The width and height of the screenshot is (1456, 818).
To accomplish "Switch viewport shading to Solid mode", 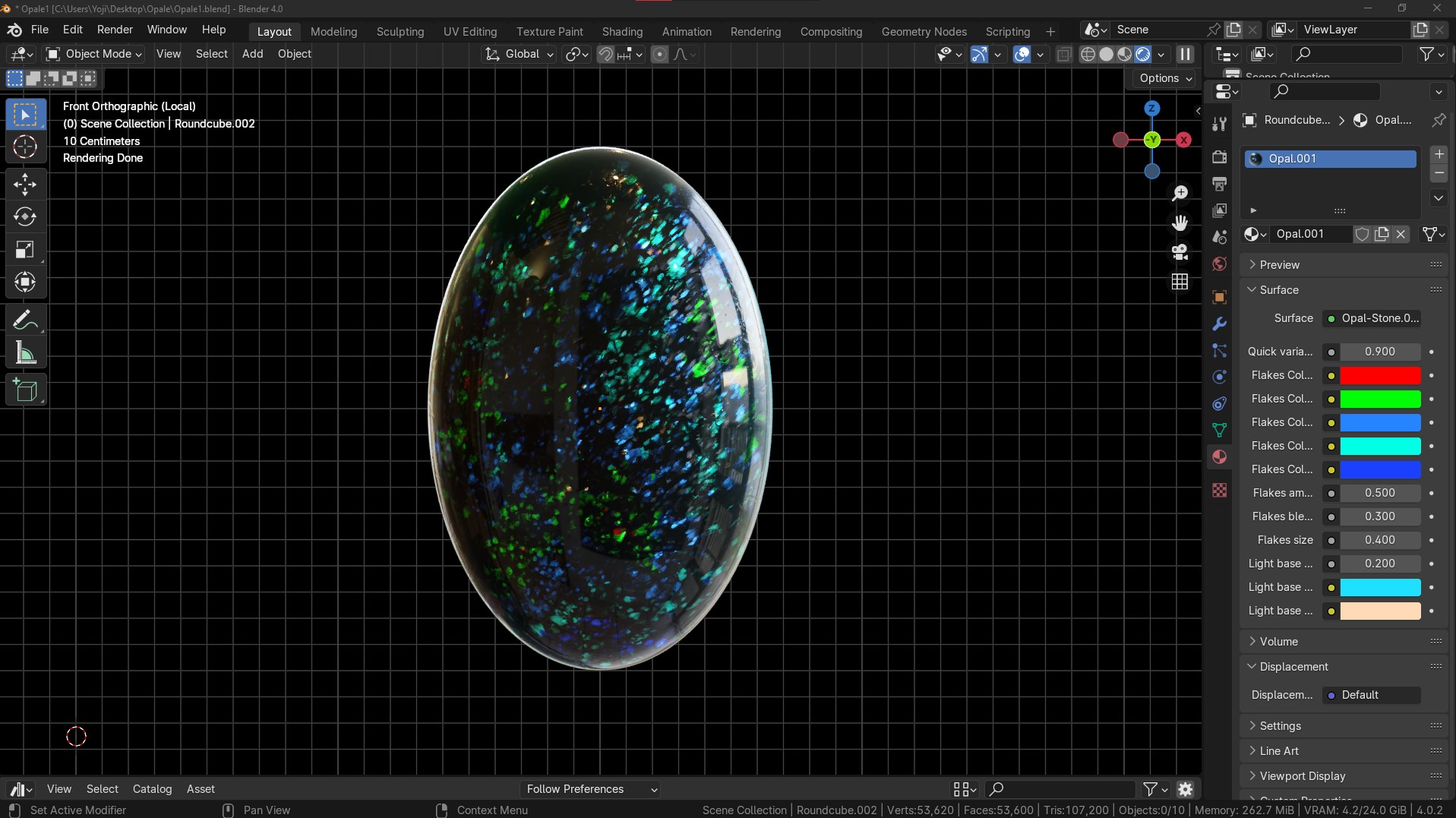I will click(1107, 54).
